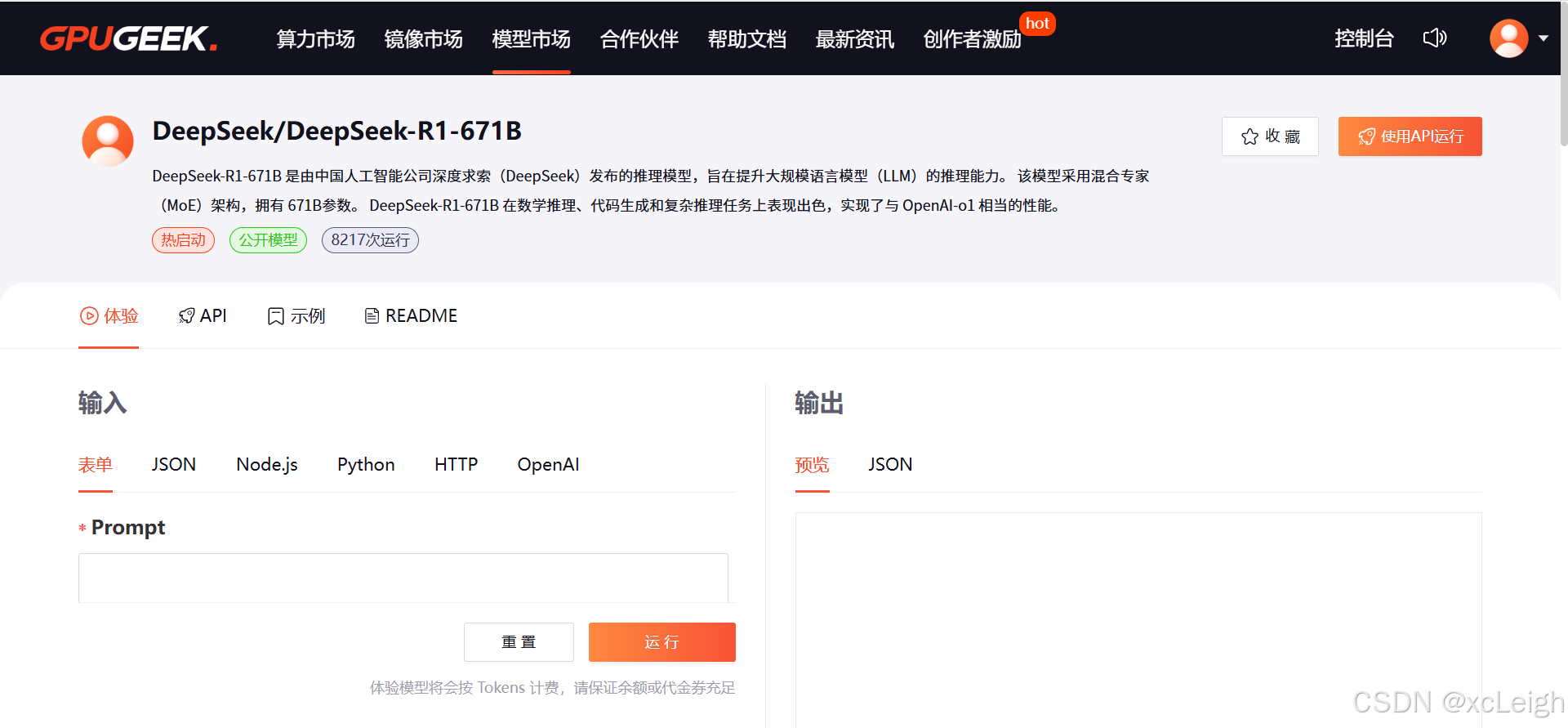Switch to the README tab

pyautogui.click(x=411, y=315)
